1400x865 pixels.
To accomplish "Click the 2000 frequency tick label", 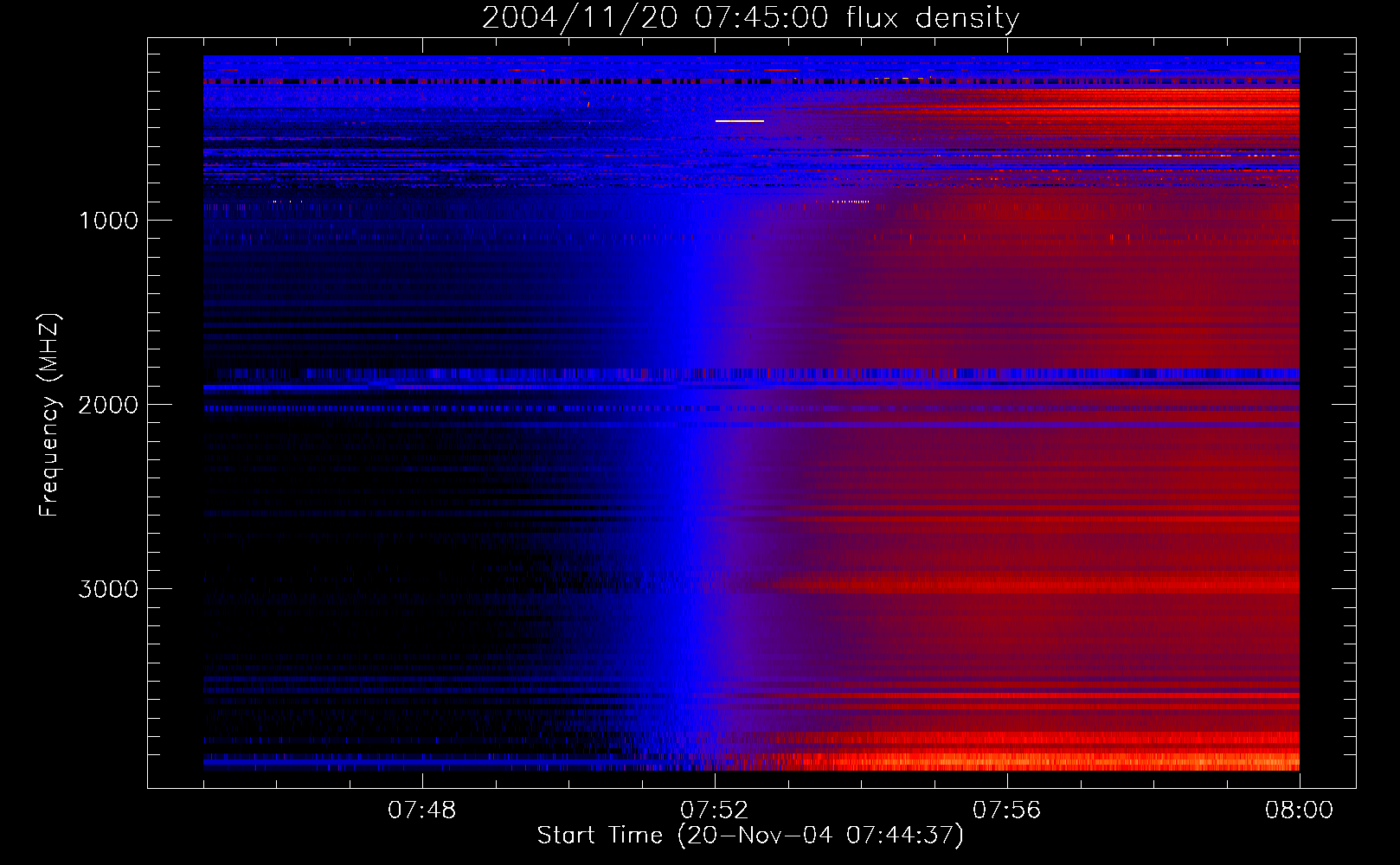I will 108,405.
